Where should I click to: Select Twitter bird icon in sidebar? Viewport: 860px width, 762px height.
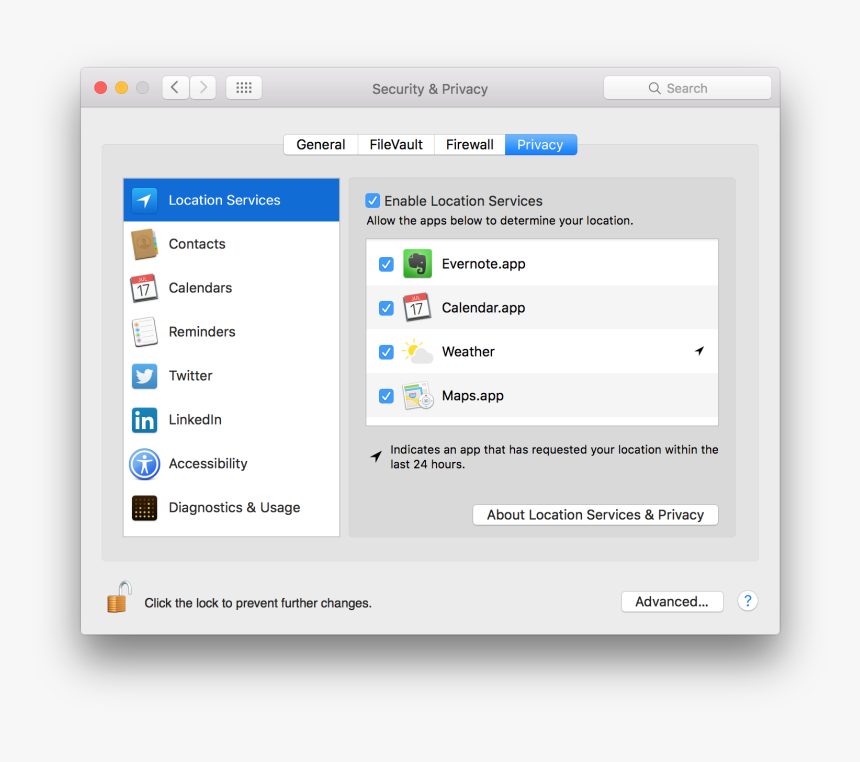[144, 376]
